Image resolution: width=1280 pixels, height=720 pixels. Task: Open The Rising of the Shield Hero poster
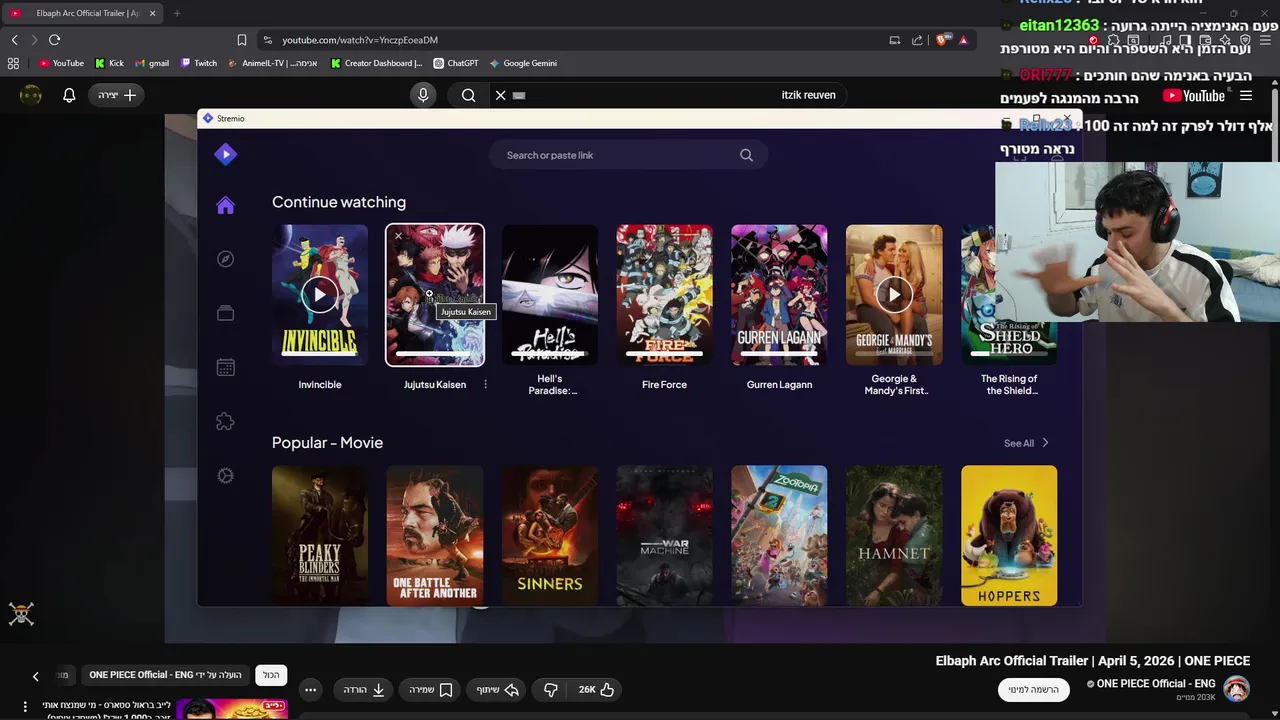[x=1009, y=294]
